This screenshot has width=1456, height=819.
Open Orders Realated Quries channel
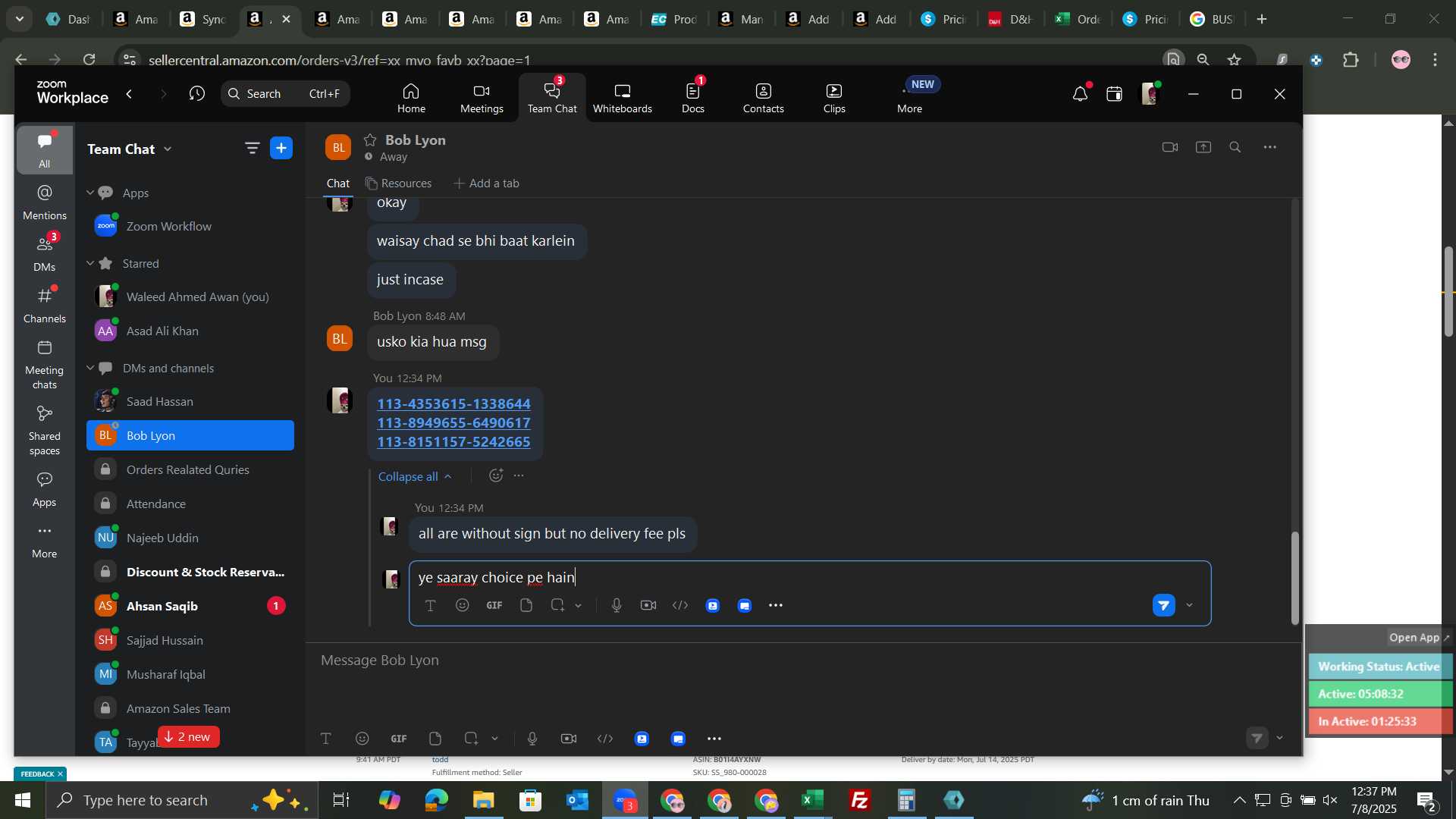coord(190,469)
